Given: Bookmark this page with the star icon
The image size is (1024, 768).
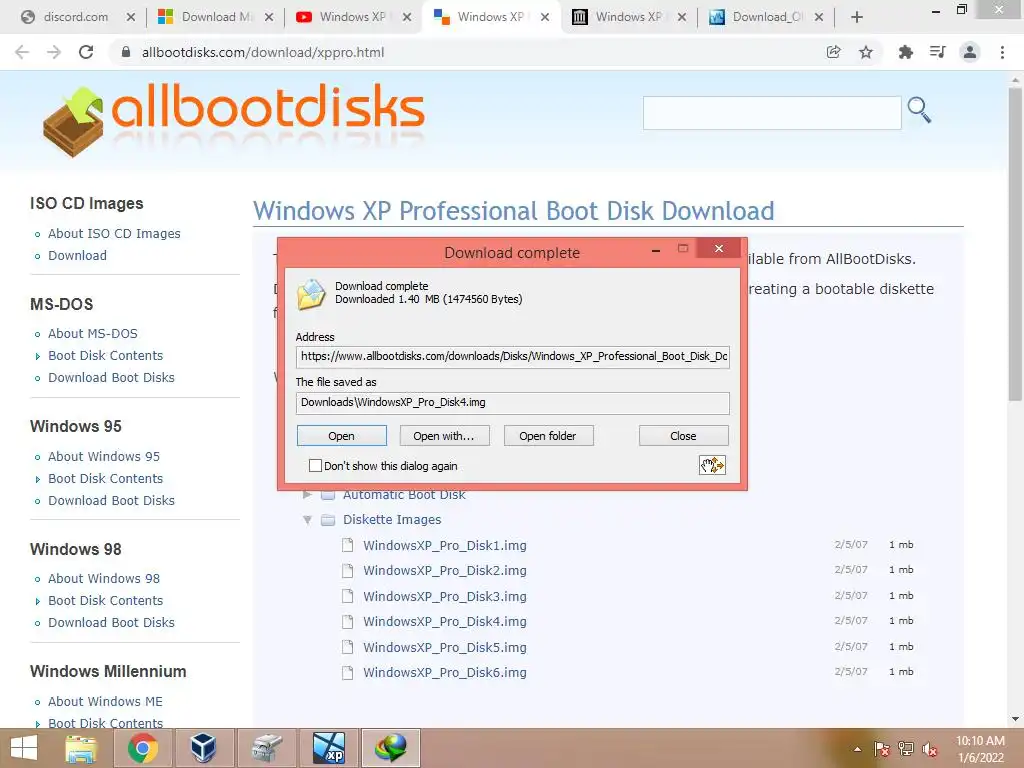Looking at the screenshot, I should click(866, 52).
